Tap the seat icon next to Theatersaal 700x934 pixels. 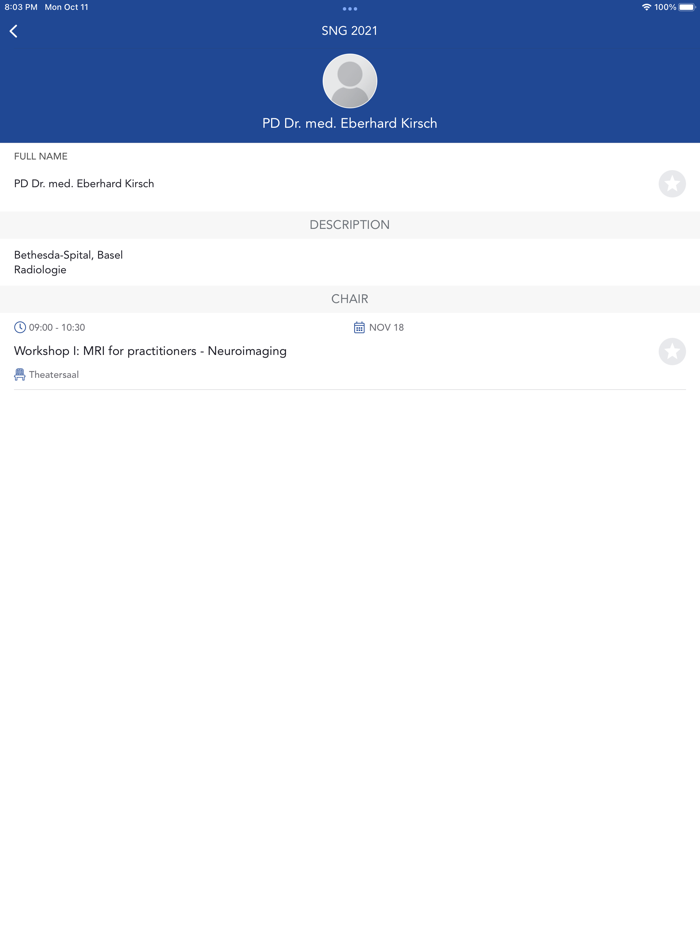pos(20,375)
